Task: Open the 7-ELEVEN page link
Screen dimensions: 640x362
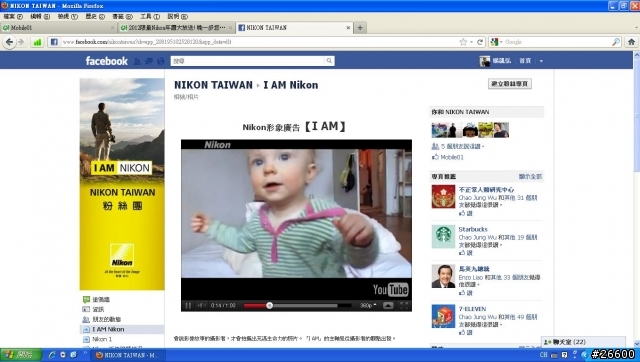Action: tap(472, 309)
